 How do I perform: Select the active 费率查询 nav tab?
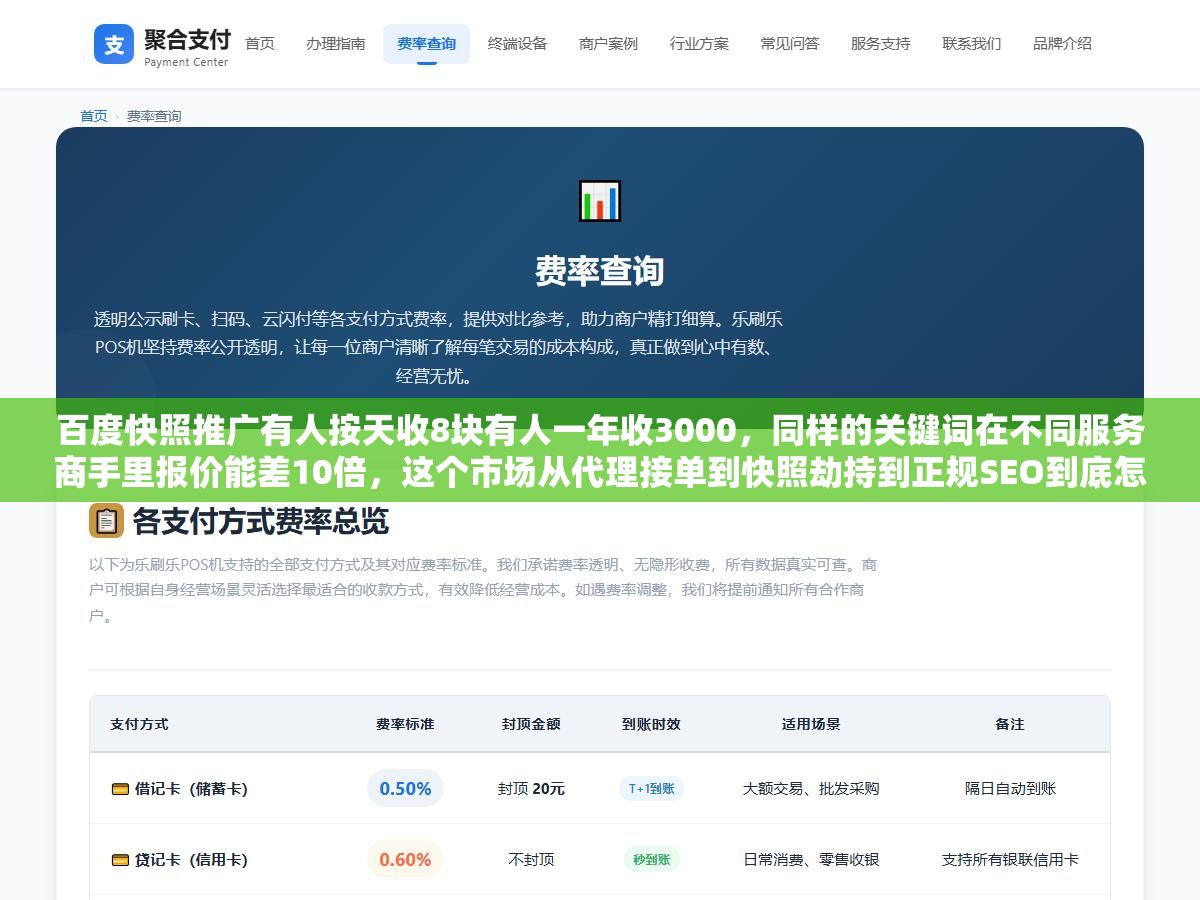426,44
